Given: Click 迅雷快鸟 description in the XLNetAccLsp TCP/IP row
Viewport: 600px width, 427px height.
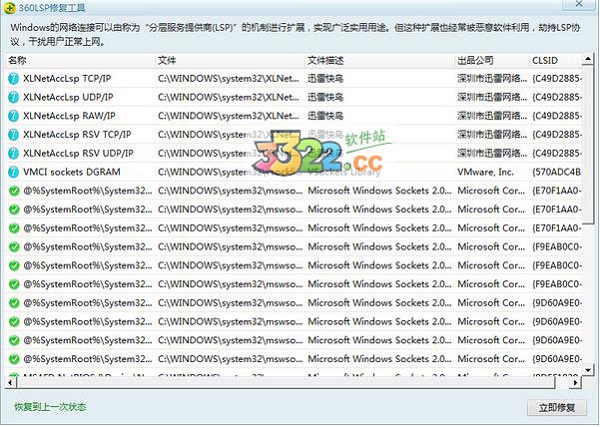Looking at the screenshot, I should (325, 79).
